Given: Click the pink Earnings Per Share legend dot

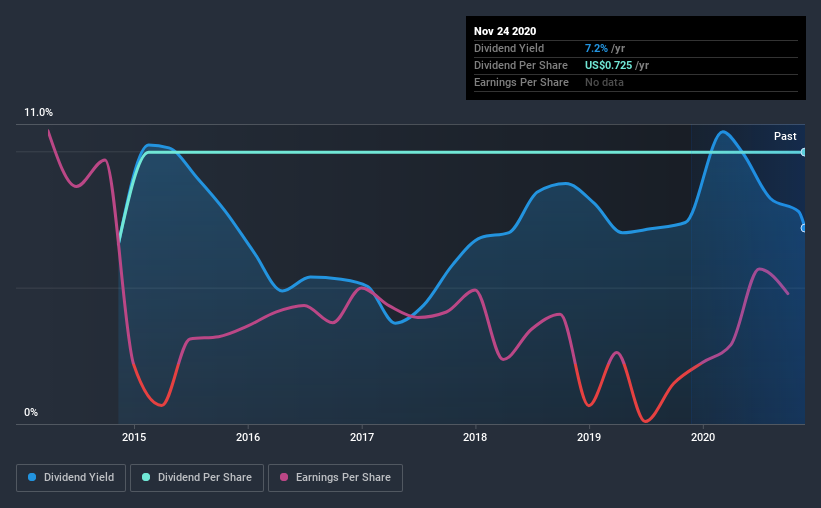Looking at the screenshot, I should [284, 477].
